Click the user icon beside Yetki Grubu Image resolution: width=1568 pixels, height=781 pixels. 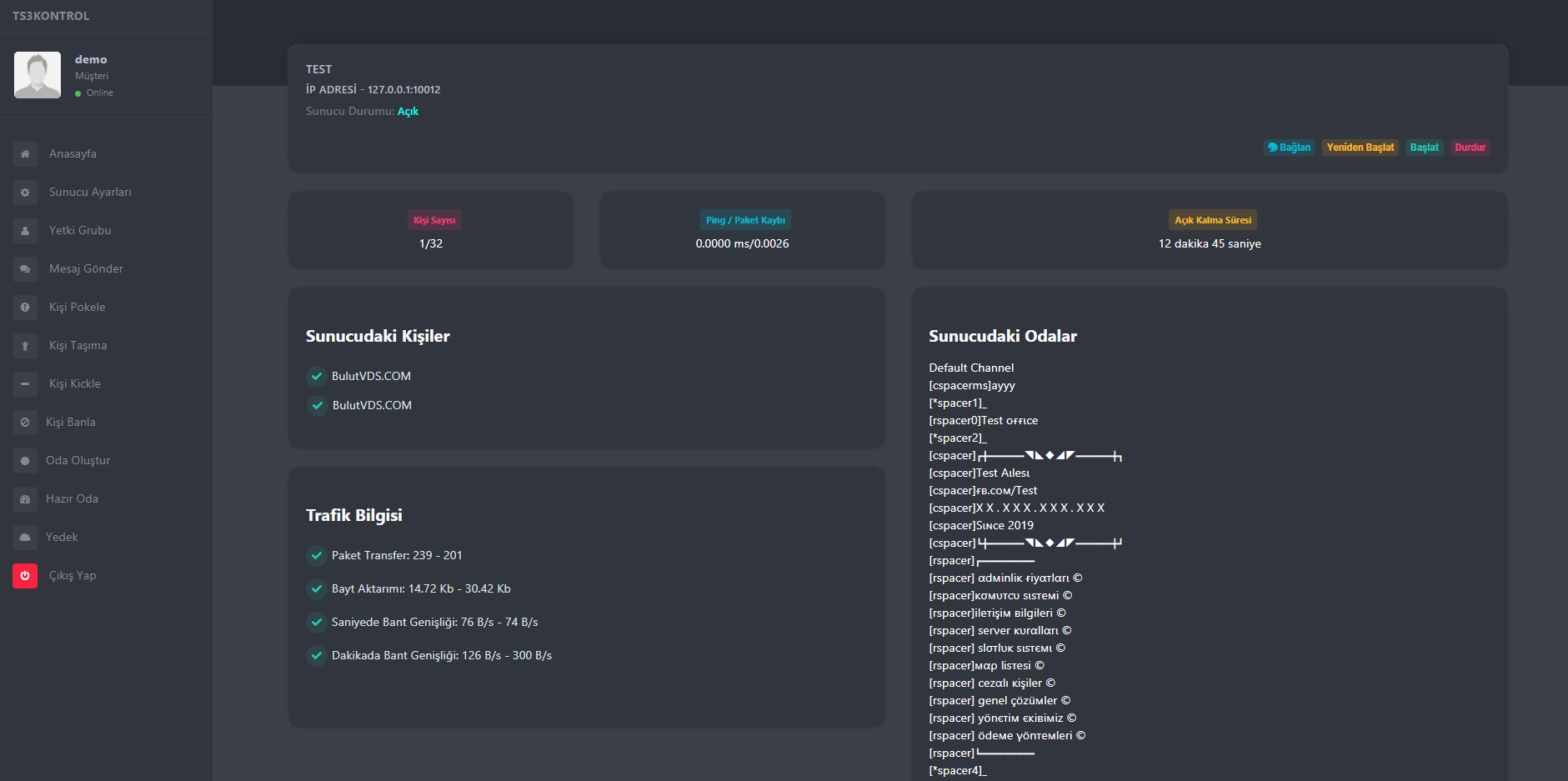(25, 231)
